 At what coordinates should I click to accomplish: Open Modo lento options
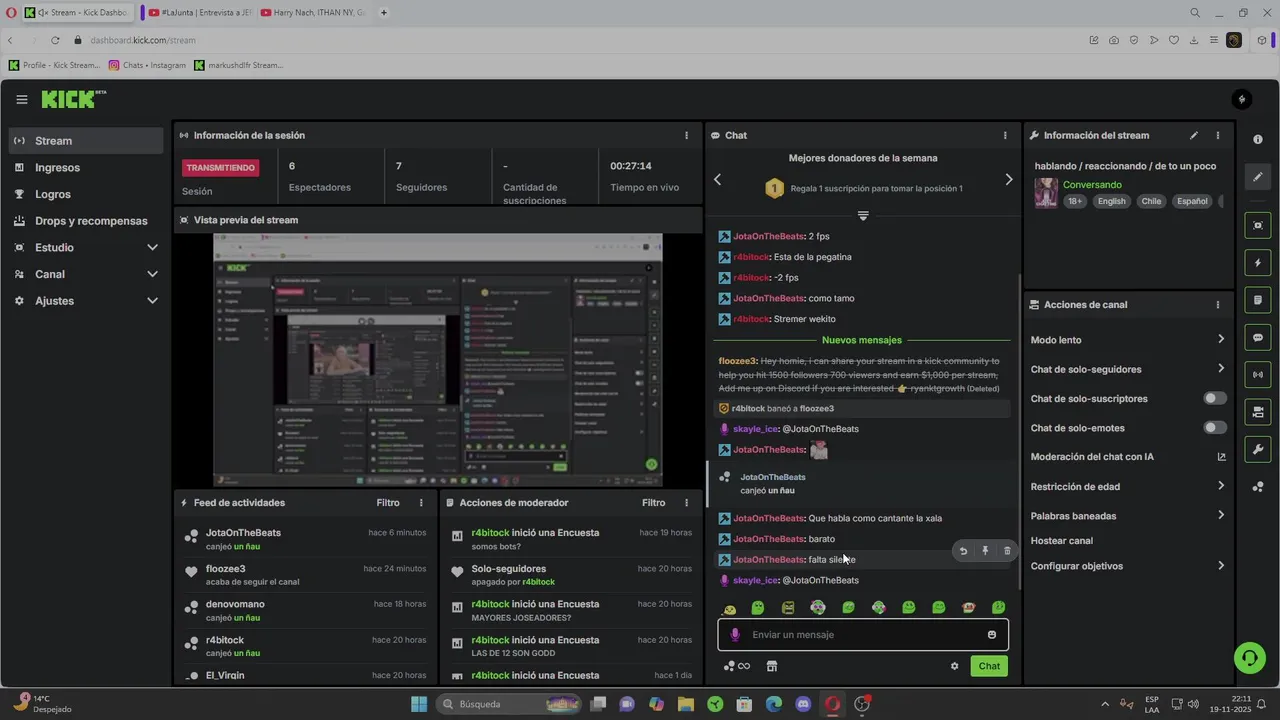[1128, 340]
